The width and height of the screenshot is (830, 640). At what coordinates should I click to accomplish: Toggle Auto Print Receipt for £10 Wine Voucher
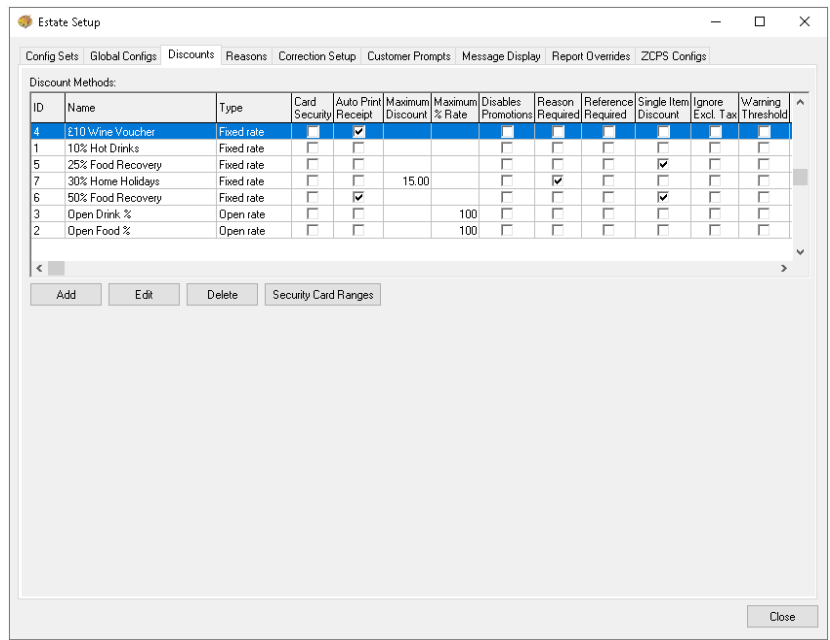(x=359, y=132)
